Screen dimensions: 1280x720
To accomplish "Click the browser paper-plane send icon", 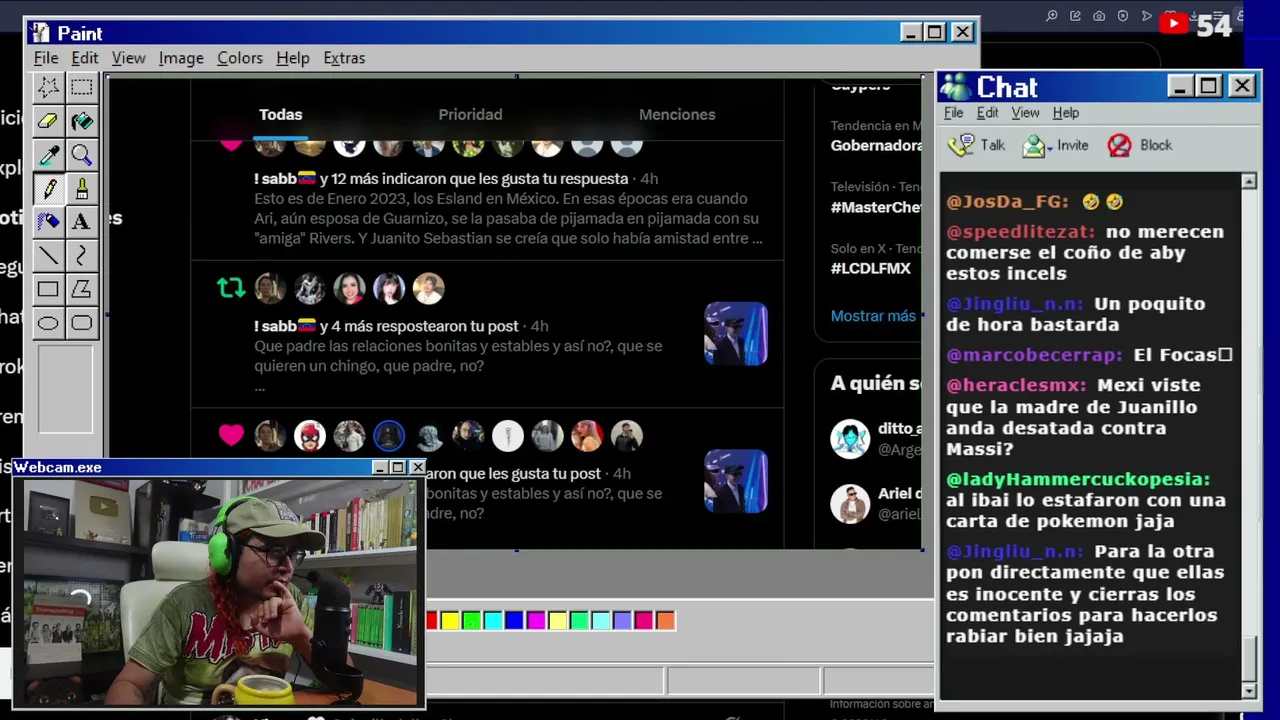I will click(1146, 16).
